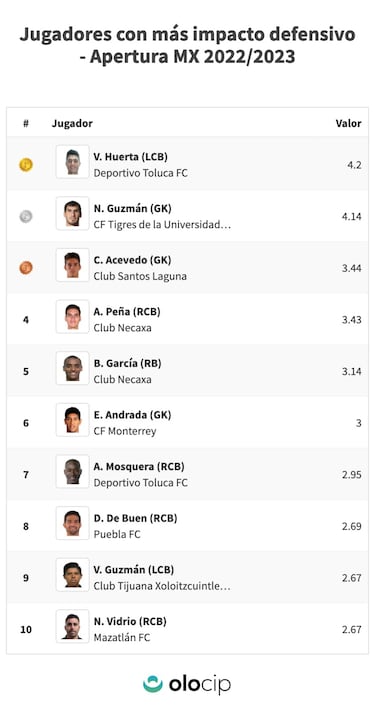Viewport: 375px width, 709px height.
Task: Click the olocip logo icon
Action: tap(153, 684)
